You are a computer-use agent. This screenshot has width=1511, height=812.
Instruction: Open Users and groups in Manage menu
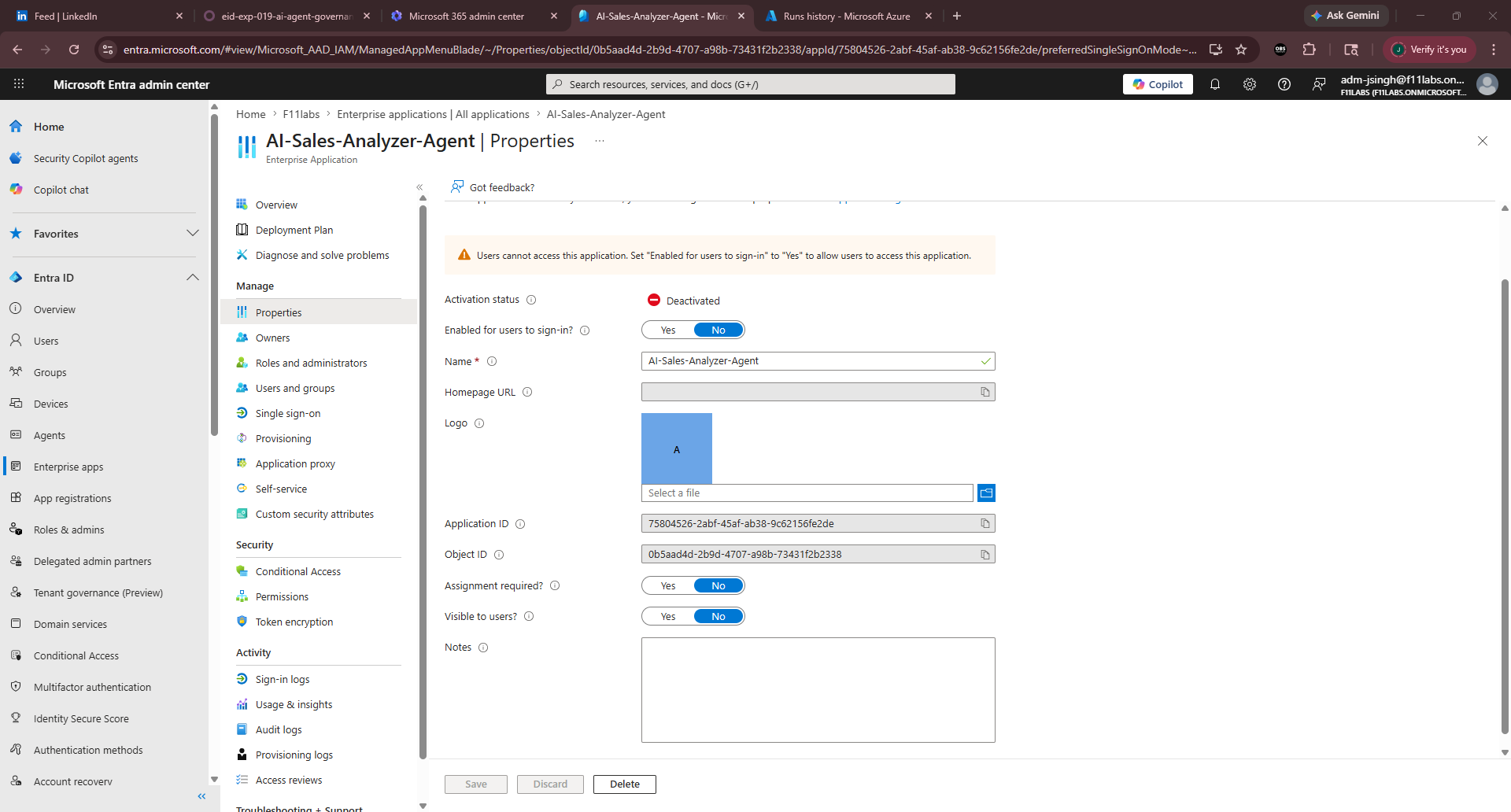pyautogui.click(x=295, y=388)
